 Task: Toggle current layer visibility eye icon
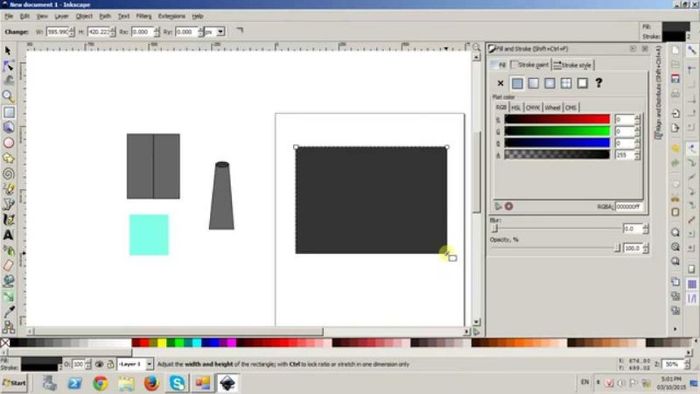[99, 365]
